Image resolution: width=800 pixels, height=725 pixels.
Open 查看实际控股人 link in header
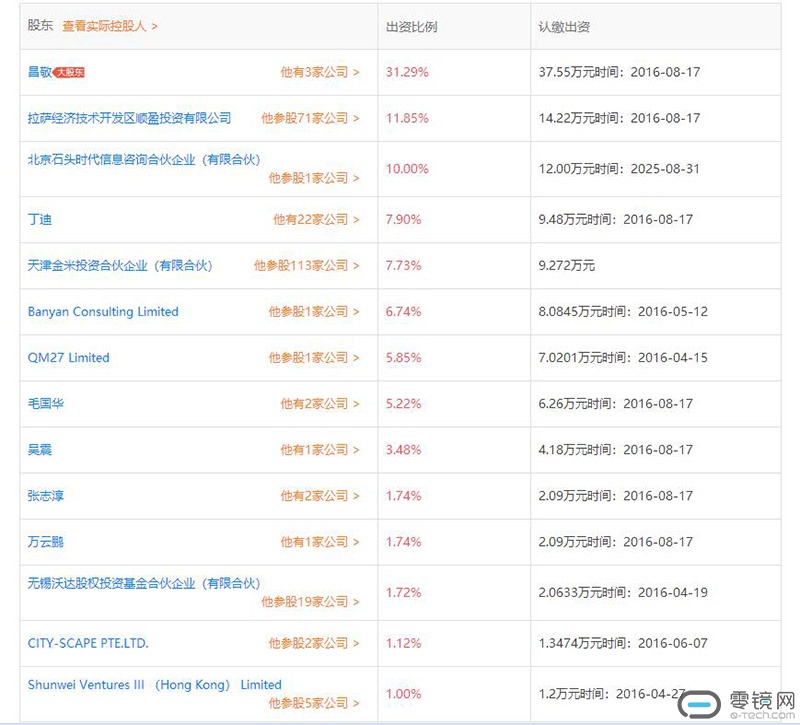(x=109, y=26)
